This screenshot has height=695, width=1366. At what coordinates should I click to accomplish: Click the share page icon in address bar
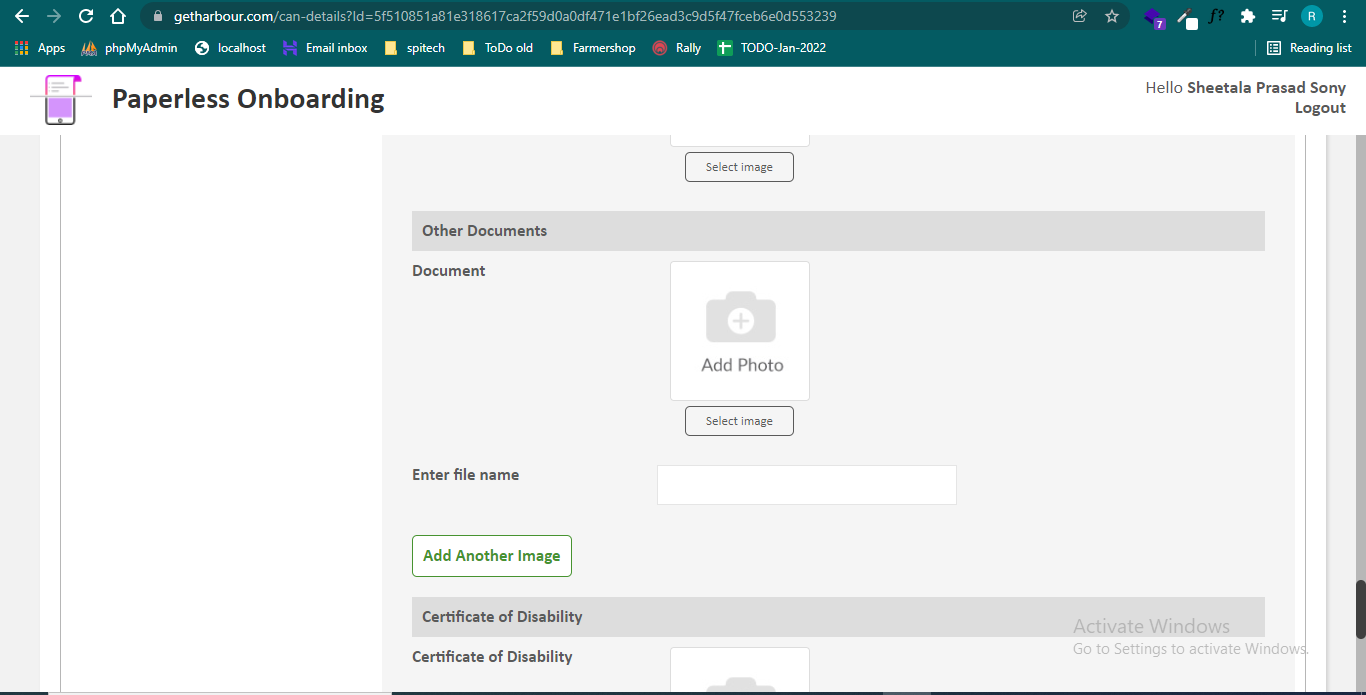coord(1079,16)
